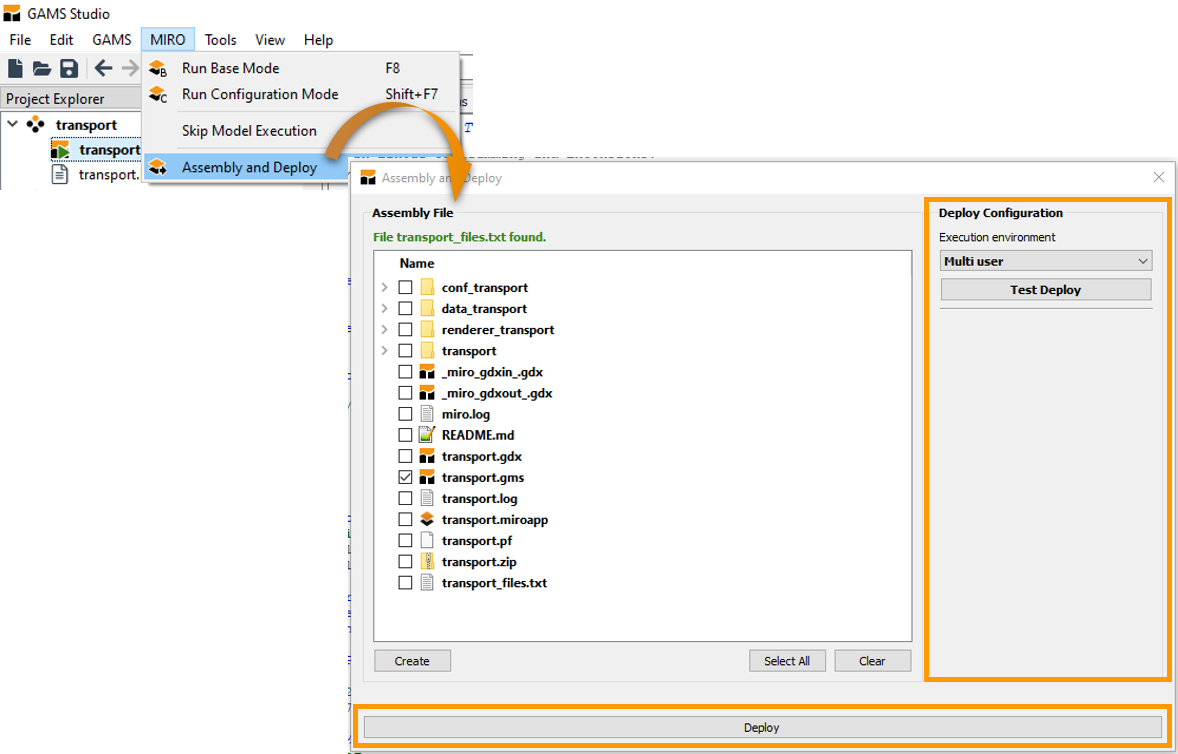Click the Test Deploy button
1178x754 pixels.
point(1045,290)
